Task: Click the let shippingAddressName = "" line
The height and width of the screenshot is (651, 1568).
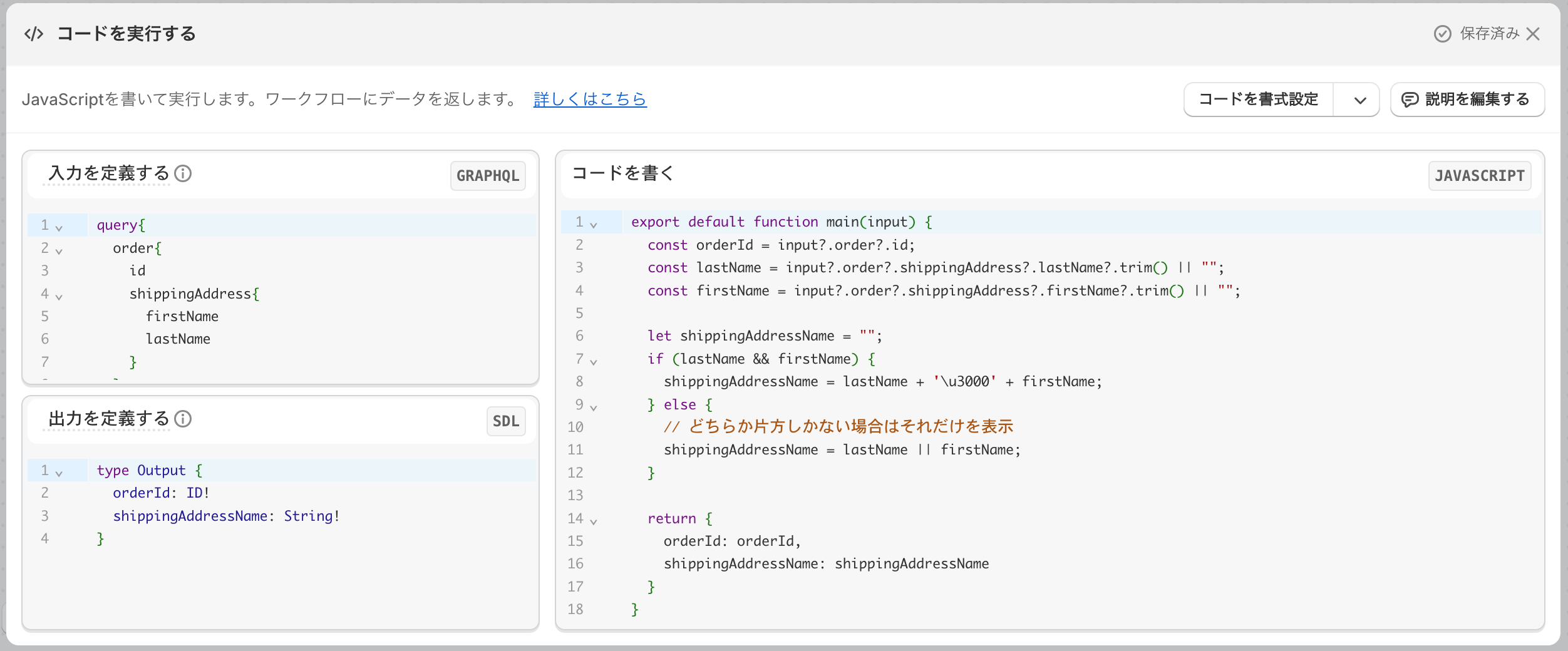Action: click(x=765, y=336)
